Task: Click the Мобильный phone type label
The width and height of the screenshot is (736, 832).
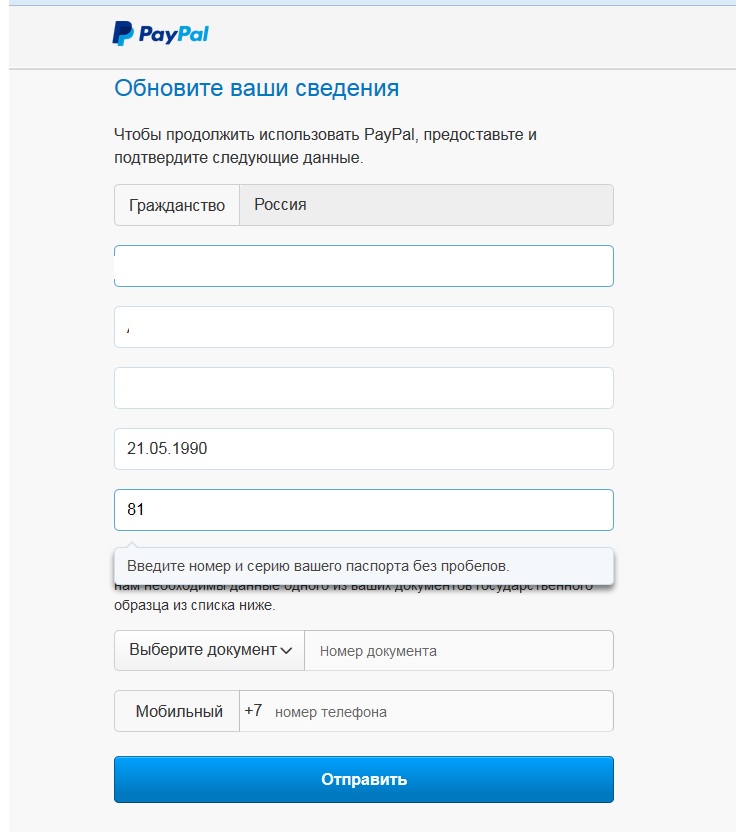Action: (x=177, y=711)
